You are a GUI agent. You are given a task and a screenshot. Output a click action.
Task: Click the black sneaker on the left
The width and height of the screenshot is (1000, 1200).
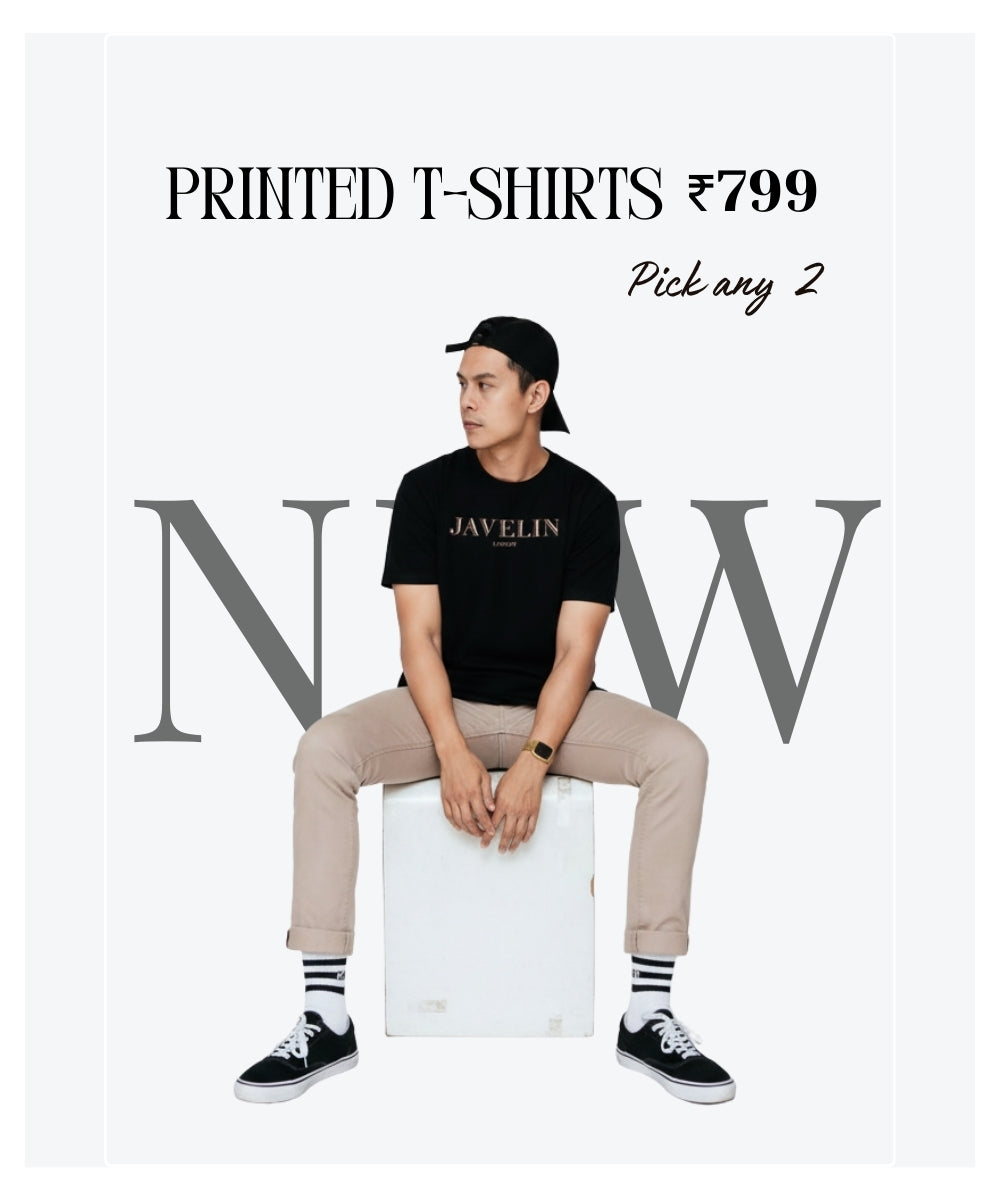click(x=296, y=1056)
